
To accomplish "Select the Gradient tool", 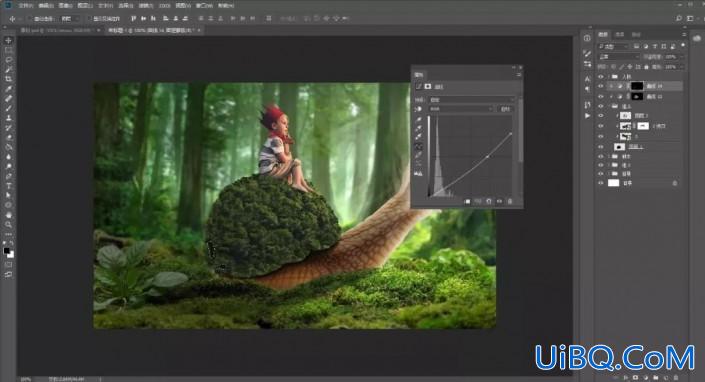I will 8,147.
